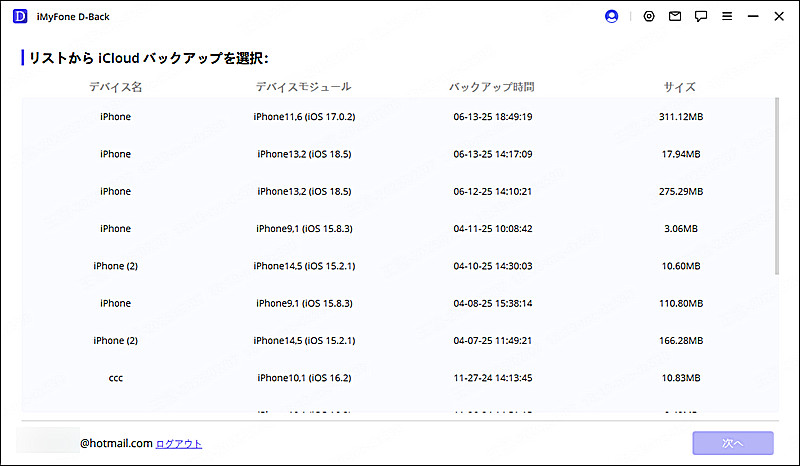Select backup dated 04-10-25 14:30:03
Viewport: 800px width, 466px height.
399,265
